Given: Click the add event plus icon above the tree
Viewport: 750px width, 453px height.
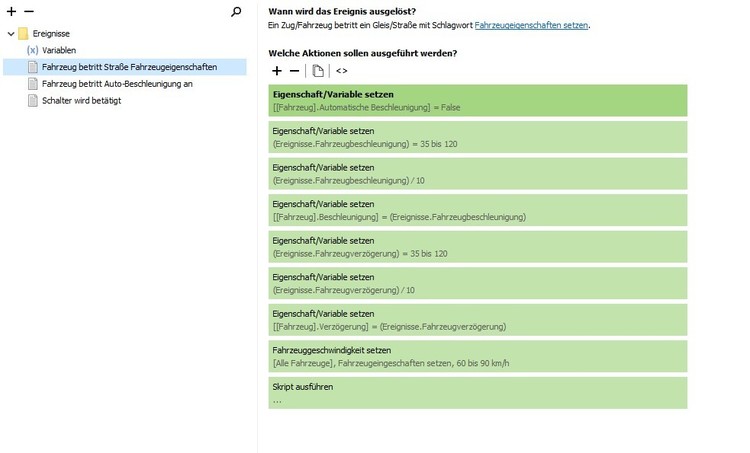Looking at the screenshot, I should (x=11, y=12).
